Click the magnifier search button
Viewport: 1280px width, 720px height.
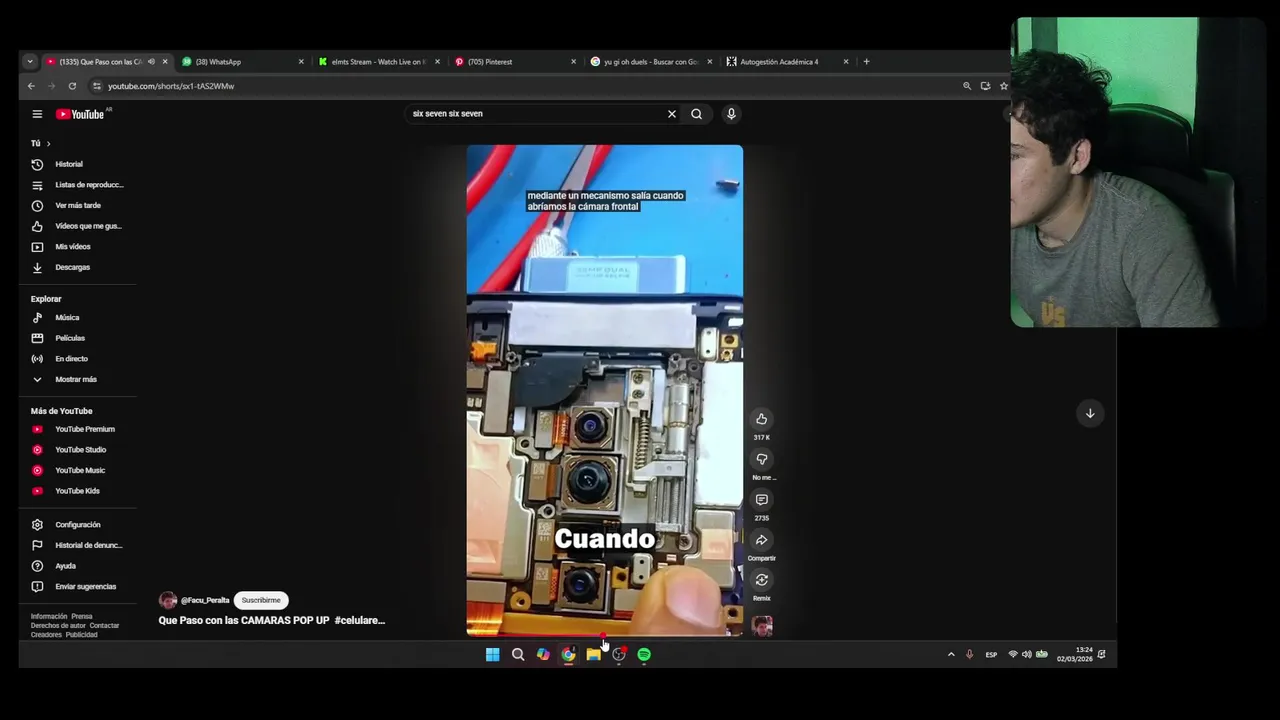[696, 114]
